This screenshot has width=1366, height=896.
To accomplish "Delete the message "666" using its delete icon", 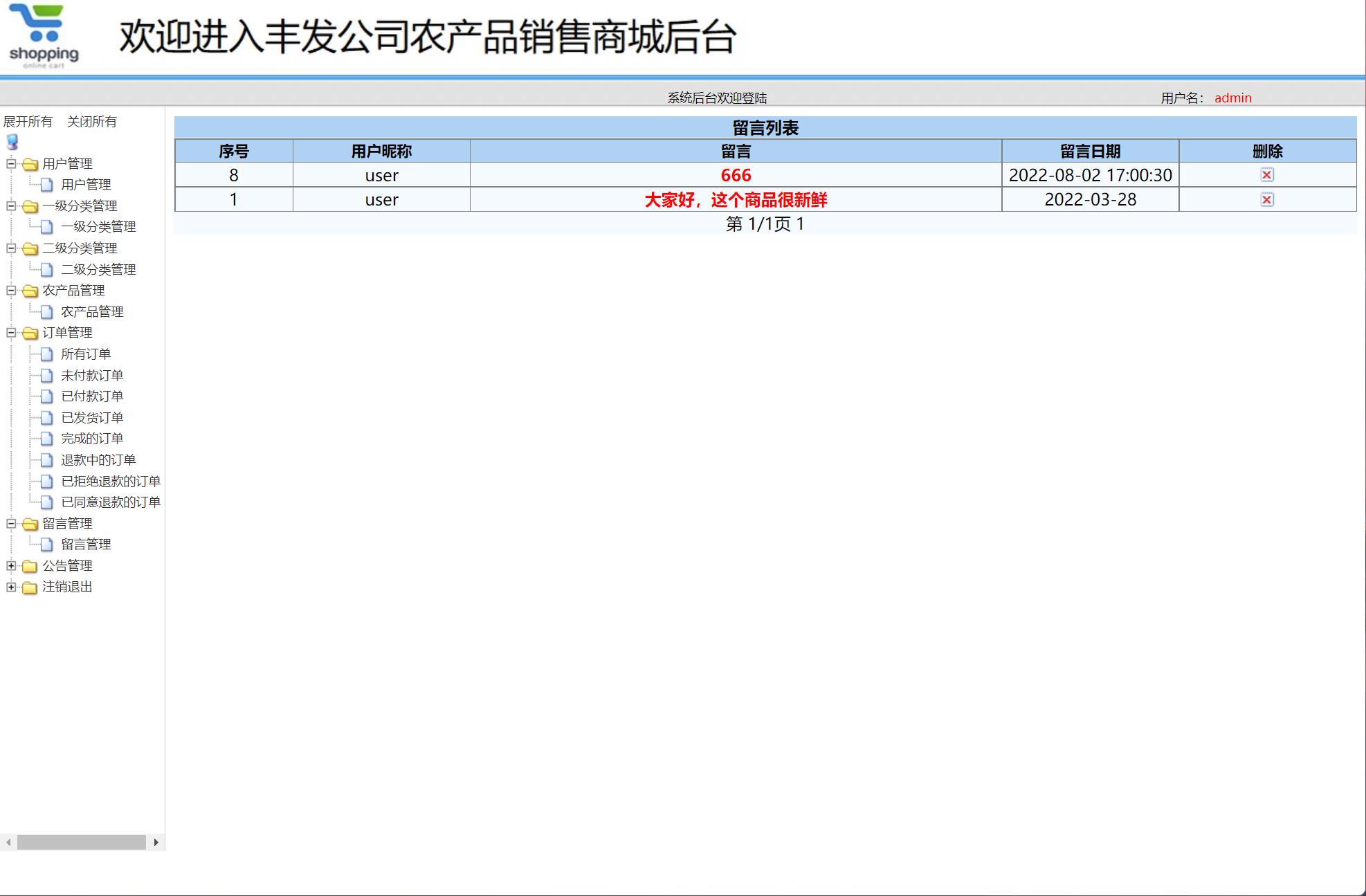I will tap(1267, 175).
